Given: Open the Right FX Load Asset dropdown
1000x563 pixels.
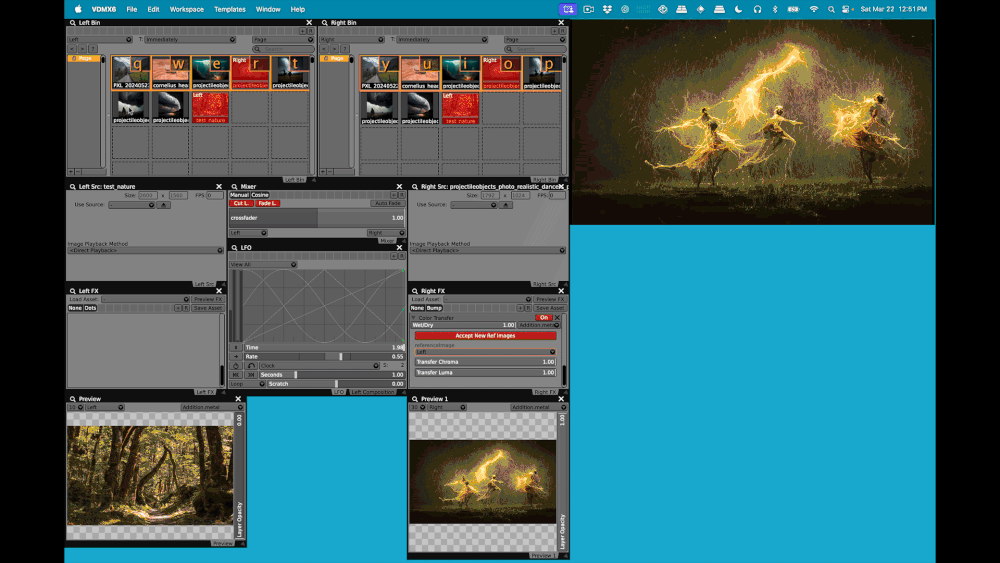Looking at the screenshot, I should click(x=488, y=299).
